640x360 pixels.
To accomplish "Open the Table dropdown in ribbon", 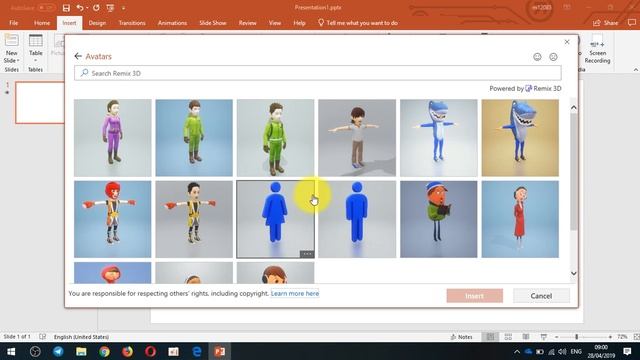I will point(36,49).
